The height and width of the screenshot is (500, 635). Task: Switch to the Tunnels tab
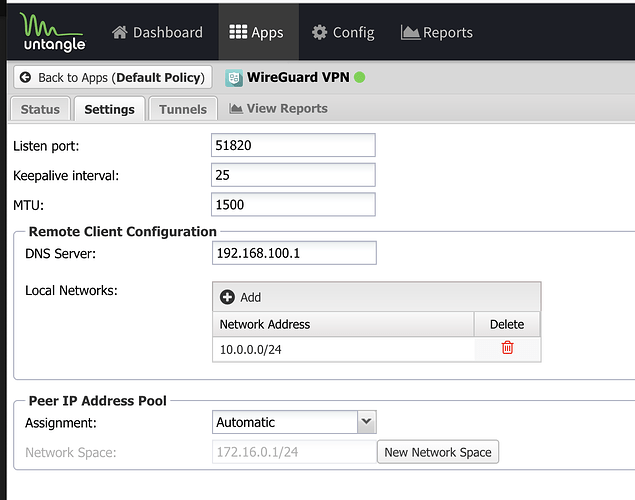pos(183,109)
